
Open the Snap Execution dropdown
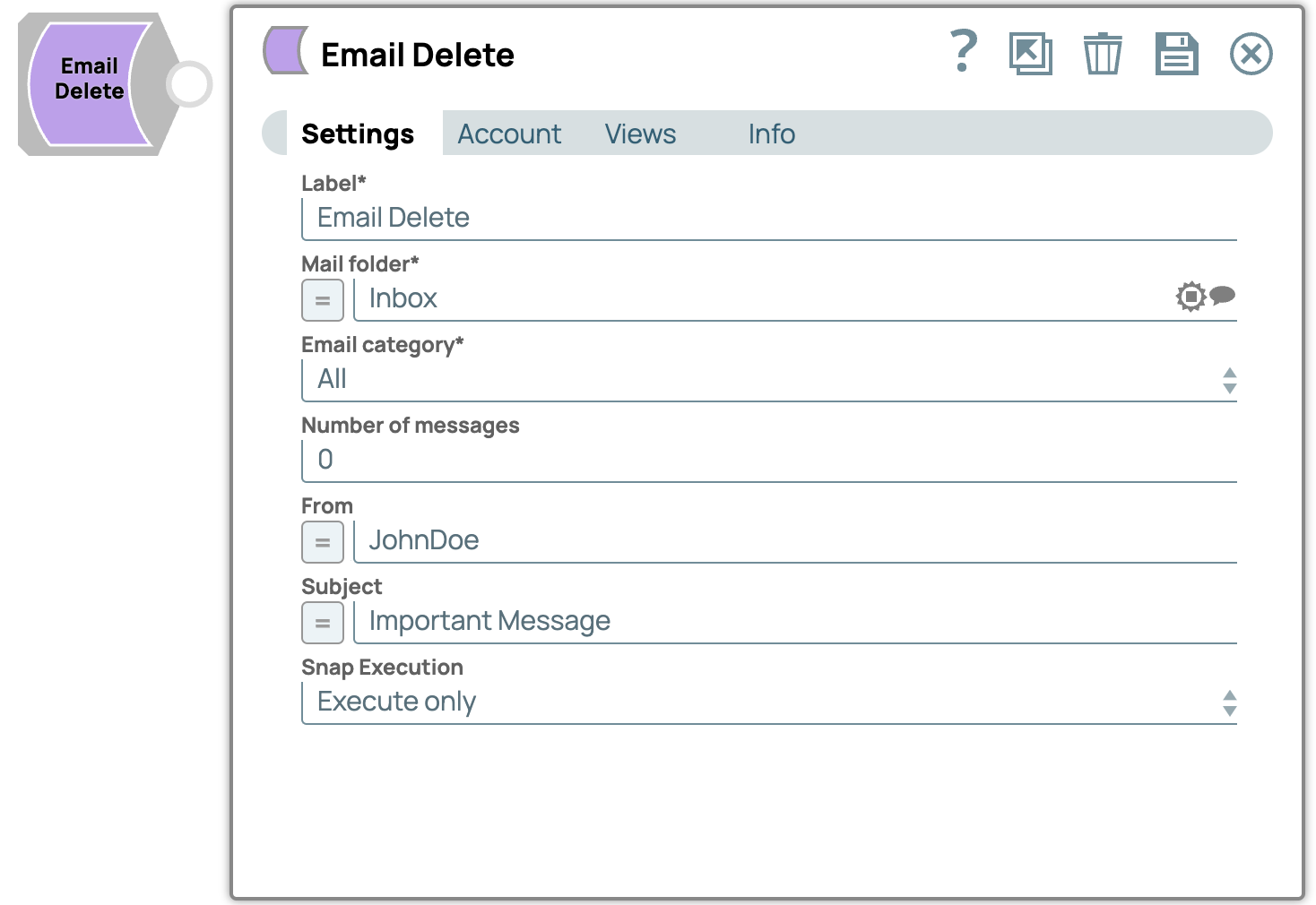(x=768, y=702)
